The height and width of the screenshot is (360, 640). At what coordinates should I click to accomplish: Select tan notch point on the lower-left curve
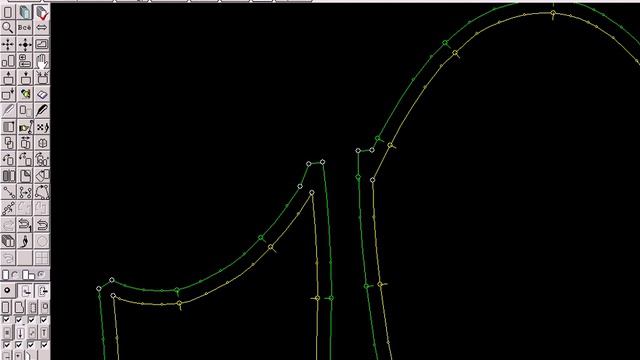tap(179, 304)
